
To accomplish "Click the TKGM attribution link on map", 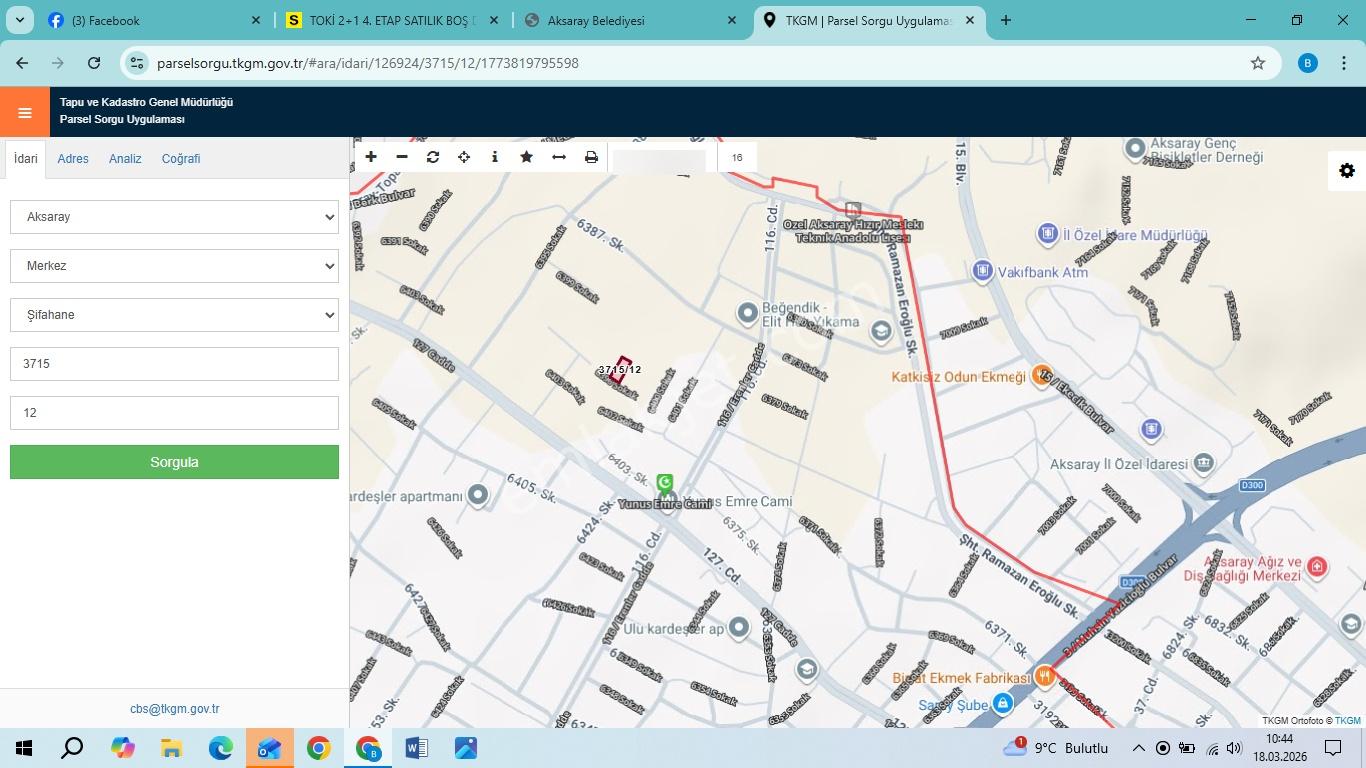I will (1348, 721).
